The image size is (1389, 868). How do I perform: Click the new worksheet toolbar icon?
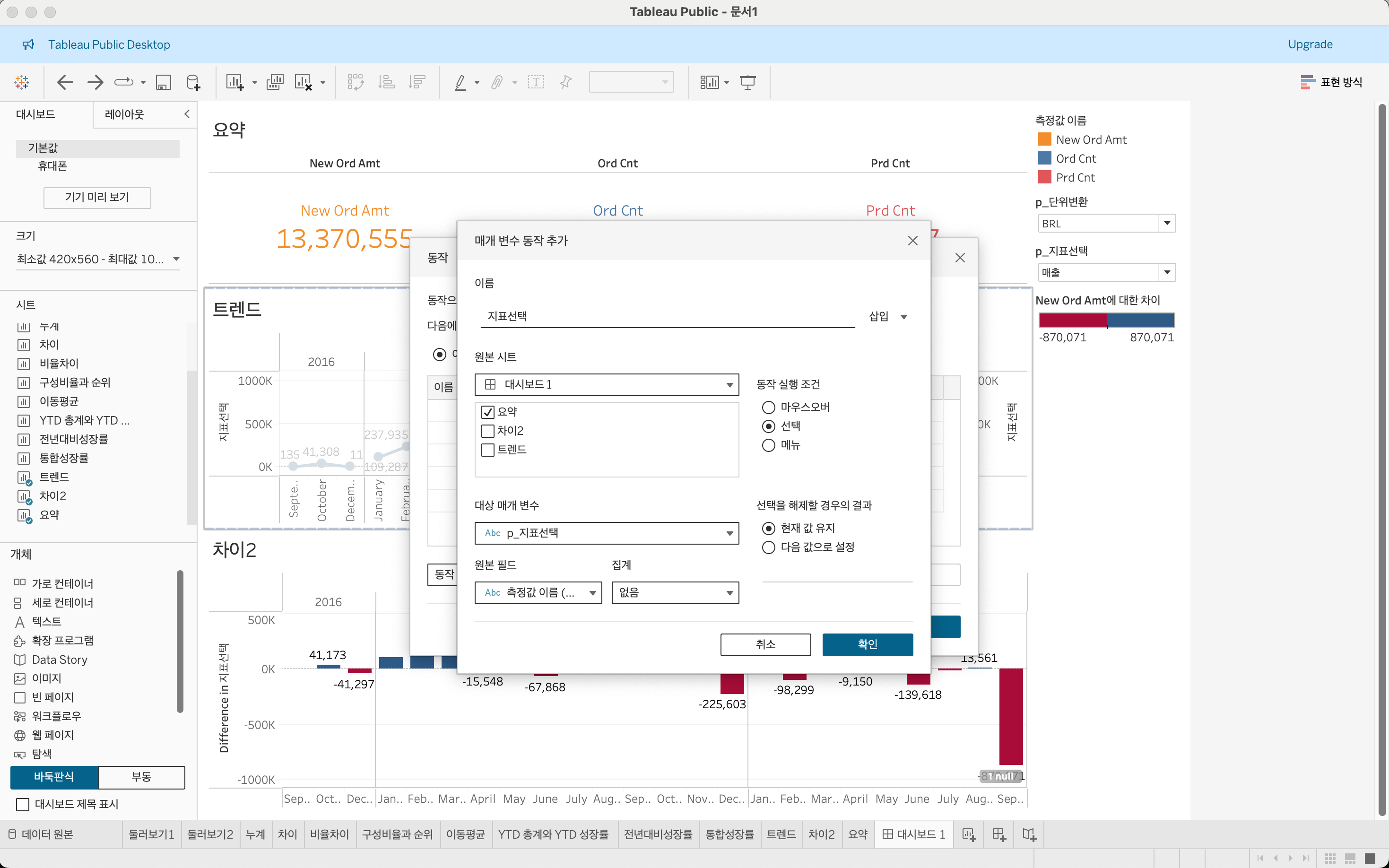(x=234, y=82)
